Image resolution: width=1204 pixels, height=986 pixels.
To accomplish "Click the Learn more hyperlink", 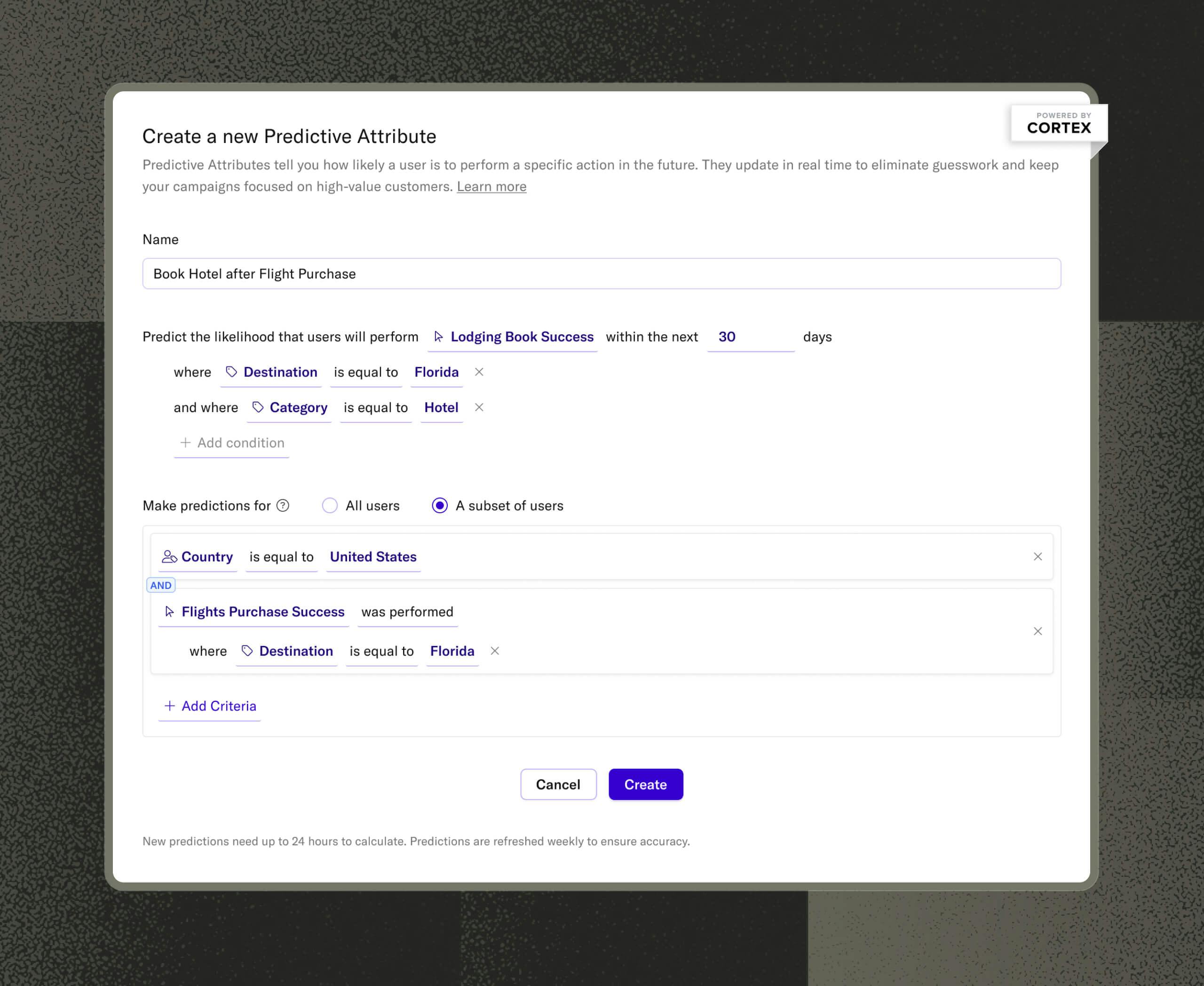I will click(491, 186).
